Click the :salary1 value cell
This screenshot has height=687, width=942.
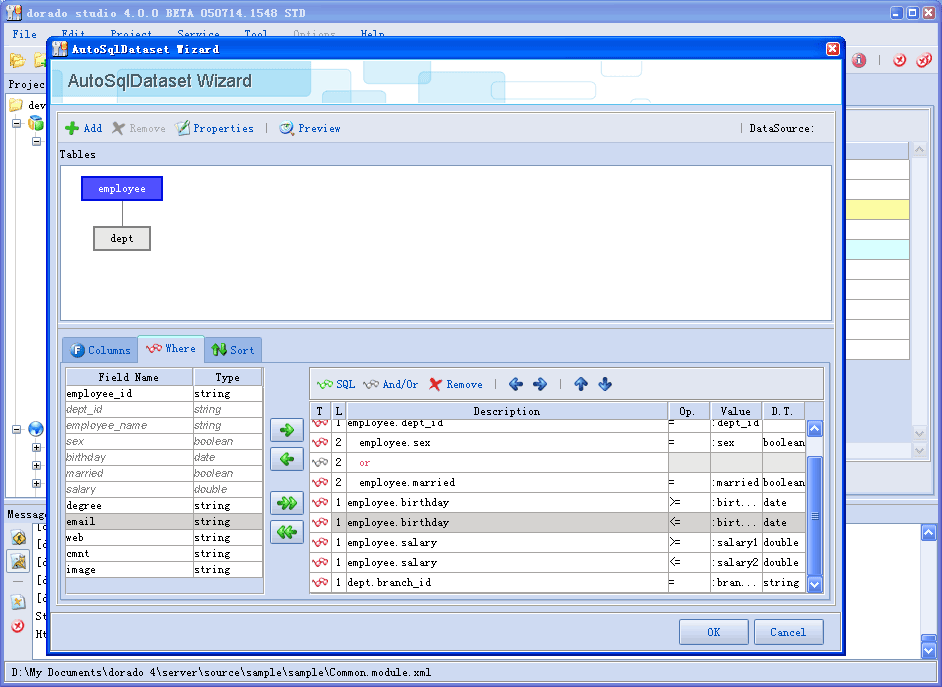point(736,542)
